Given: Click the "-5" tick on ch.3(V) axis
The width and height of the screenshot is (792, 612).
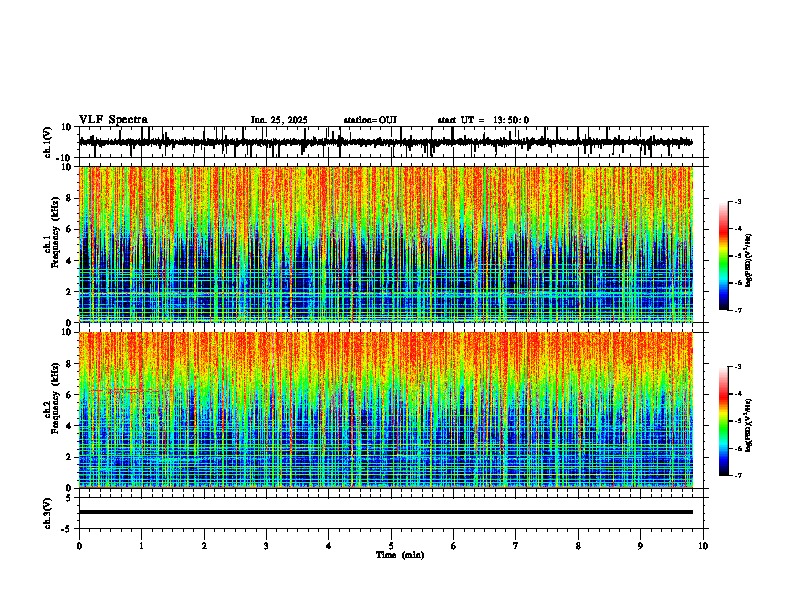Looking at the screenshot, I should tap(68, 529).
